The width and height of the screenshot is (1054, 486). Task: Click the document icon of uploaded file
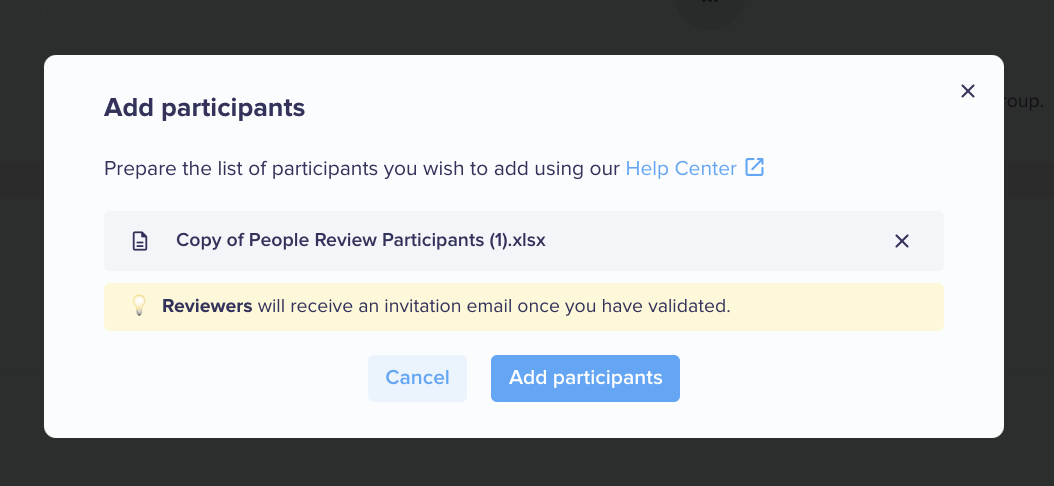(139, 241)
